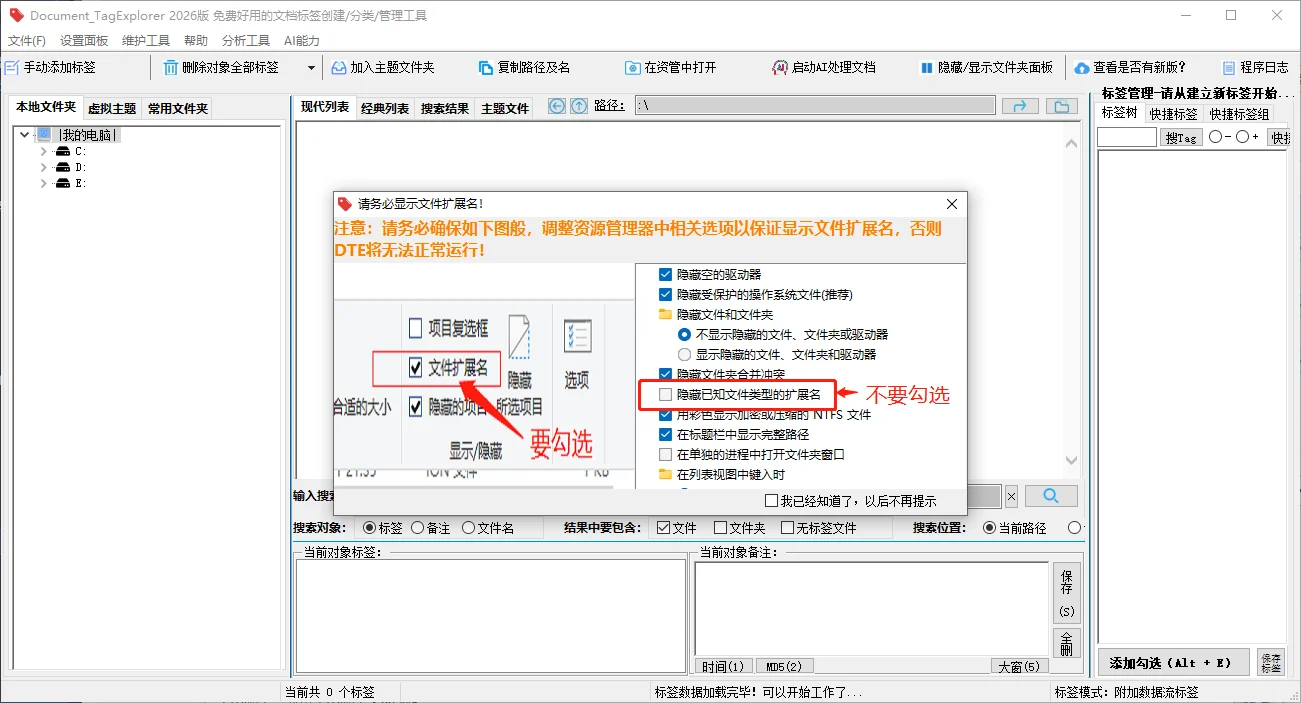The width and height of the screenshot is (1301, 703).
Task: Click the 手动添加标签 toolbar icon
Action: pos(12,67)
